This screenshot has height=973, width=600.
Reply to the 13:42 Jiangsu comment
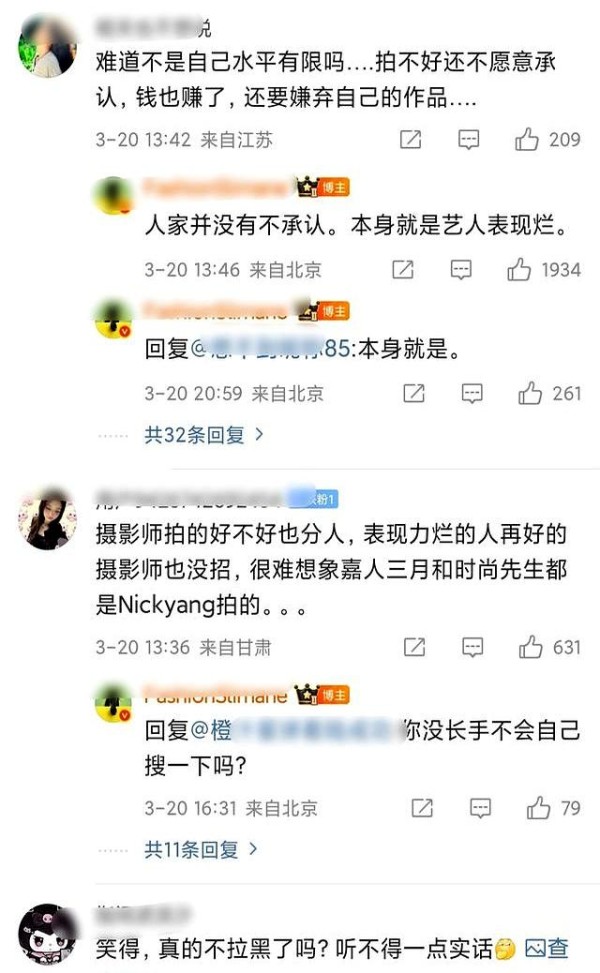pyautogui.click(x=468, y=139)
